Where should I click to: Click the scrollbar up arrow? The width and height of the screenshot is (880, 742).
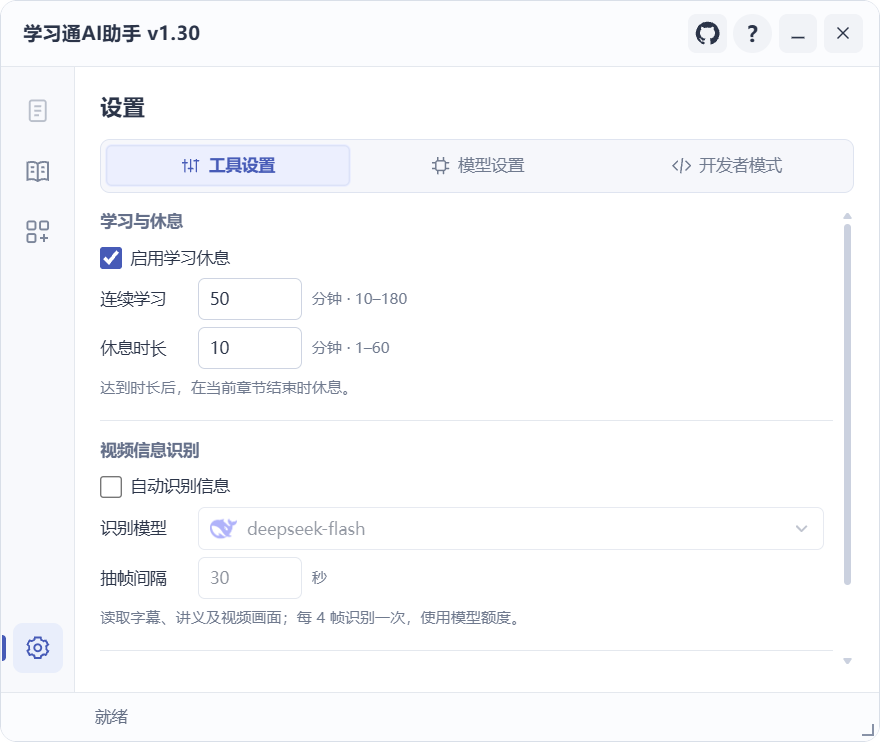(x=847, y=216)
